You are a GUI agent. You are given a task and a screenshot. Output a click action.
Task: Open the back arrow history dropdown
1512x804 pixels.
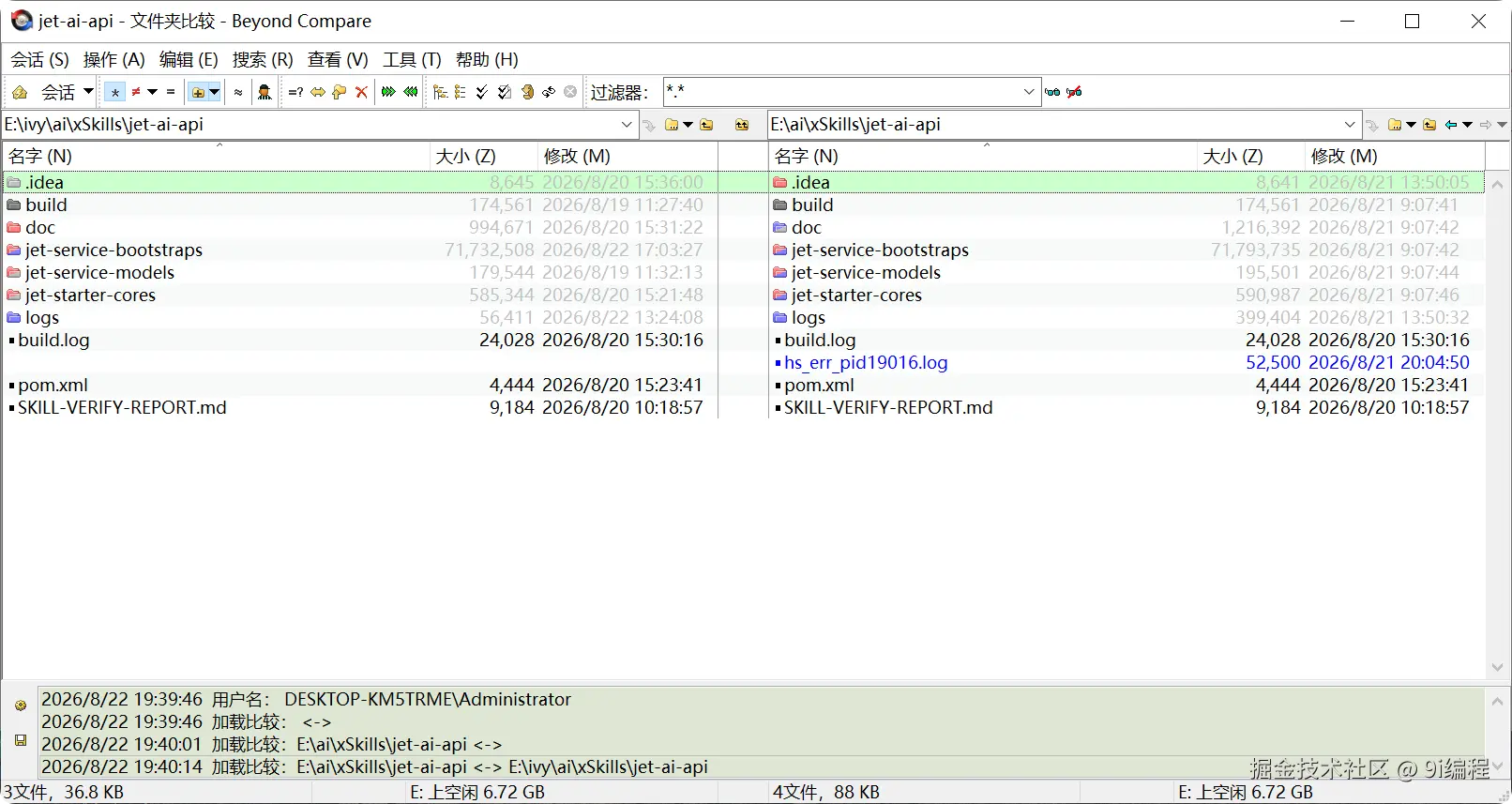(x=1467, y=125)
